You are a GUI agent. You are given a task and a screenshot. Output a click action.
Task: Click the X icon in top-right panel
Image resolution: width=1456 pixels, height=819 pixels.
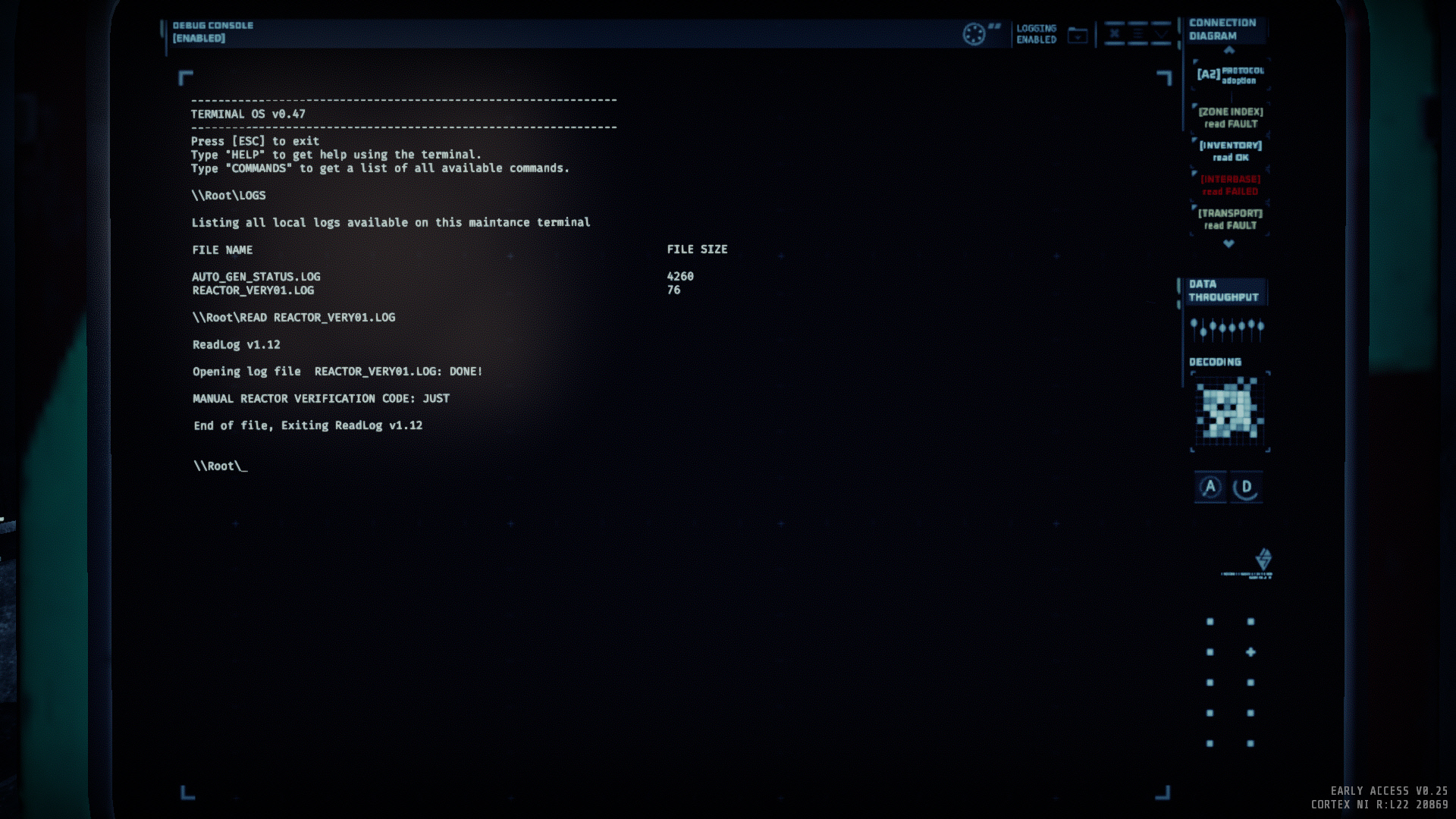pos(1114,34)
